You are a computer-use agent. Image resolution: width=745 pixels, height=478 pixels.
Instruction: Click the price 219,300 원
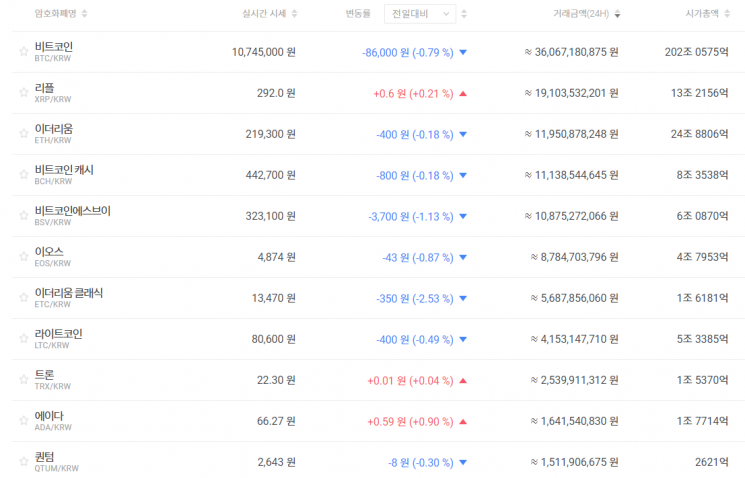pyautogui.click(x=270, y=134)
